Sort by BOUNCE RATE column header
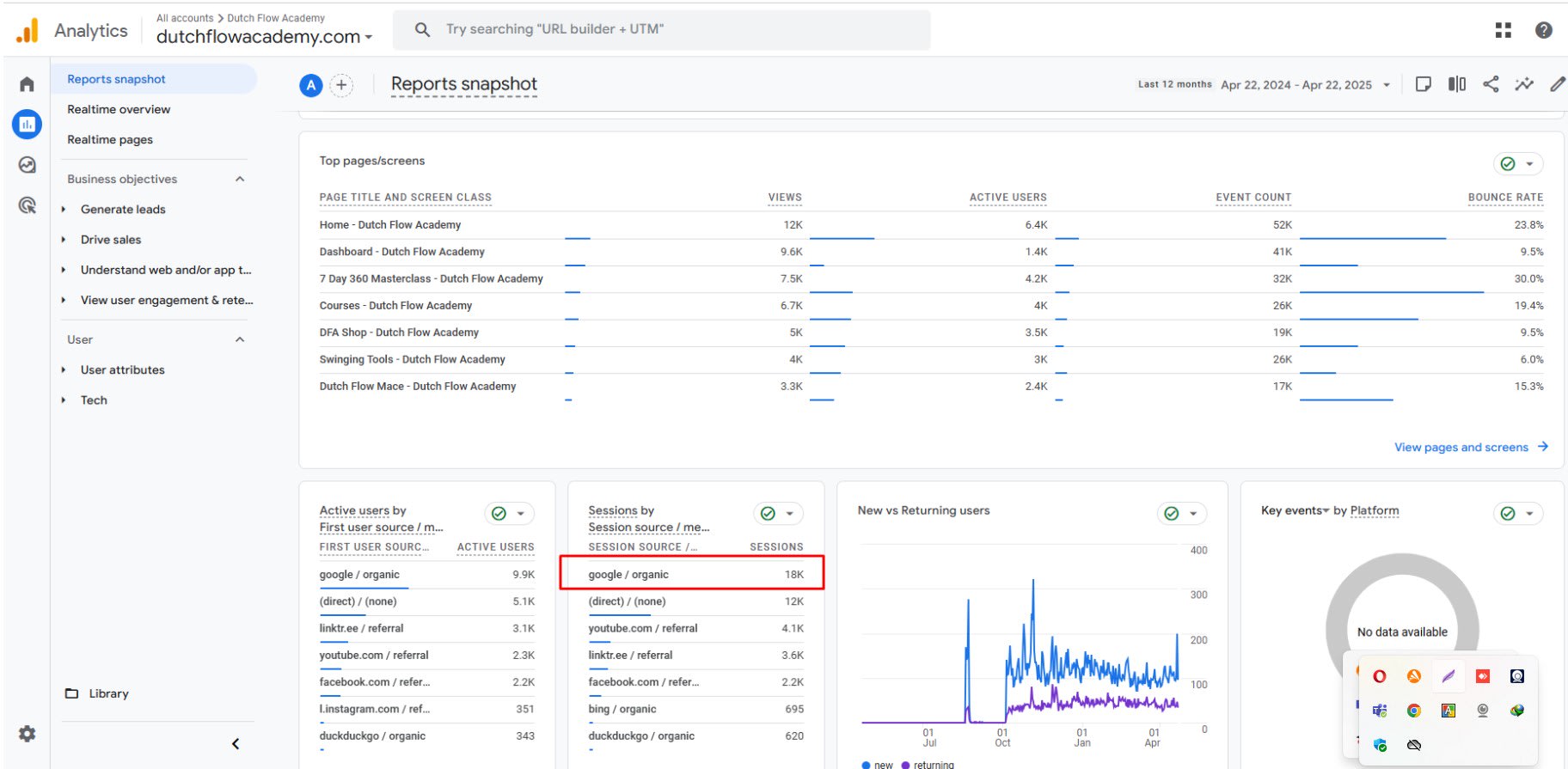 [x=1505, y=198]
